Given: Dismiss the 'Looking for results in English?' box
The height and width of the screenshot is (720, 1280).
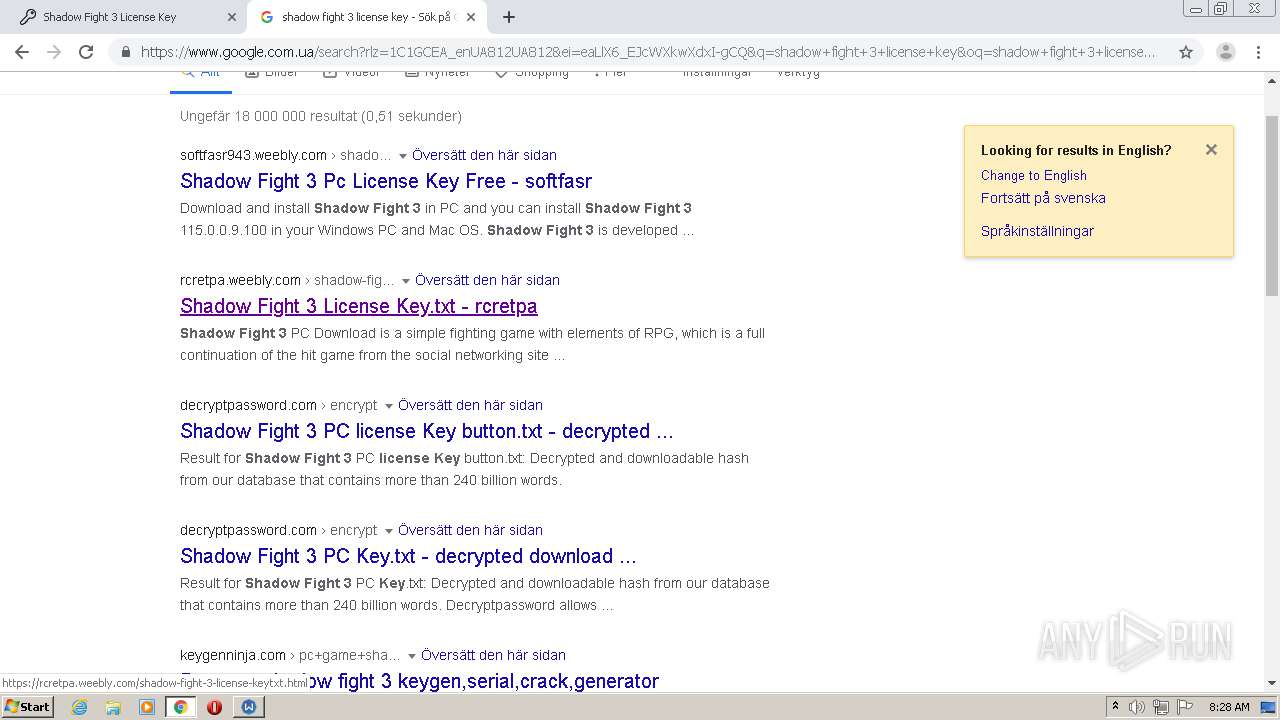Looking at the screenshot, I should tap(1211, 150).
